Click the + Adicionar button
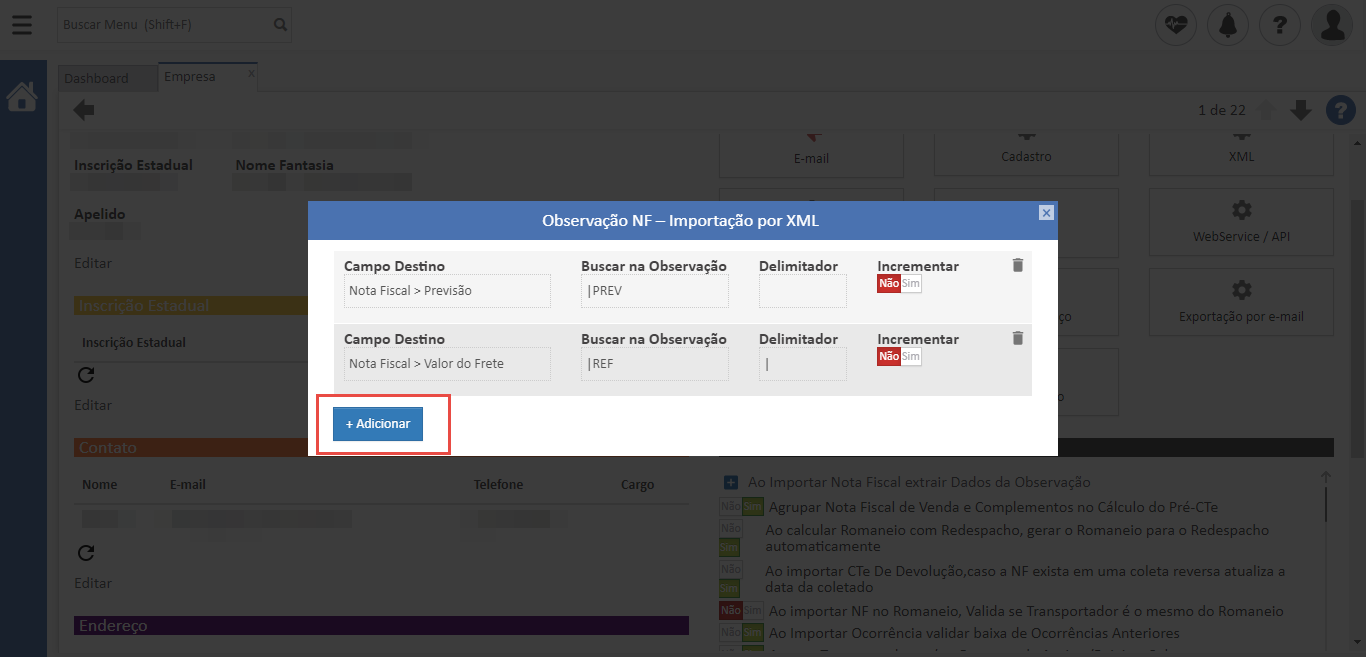1366x657 pixels. coord(378,424)
